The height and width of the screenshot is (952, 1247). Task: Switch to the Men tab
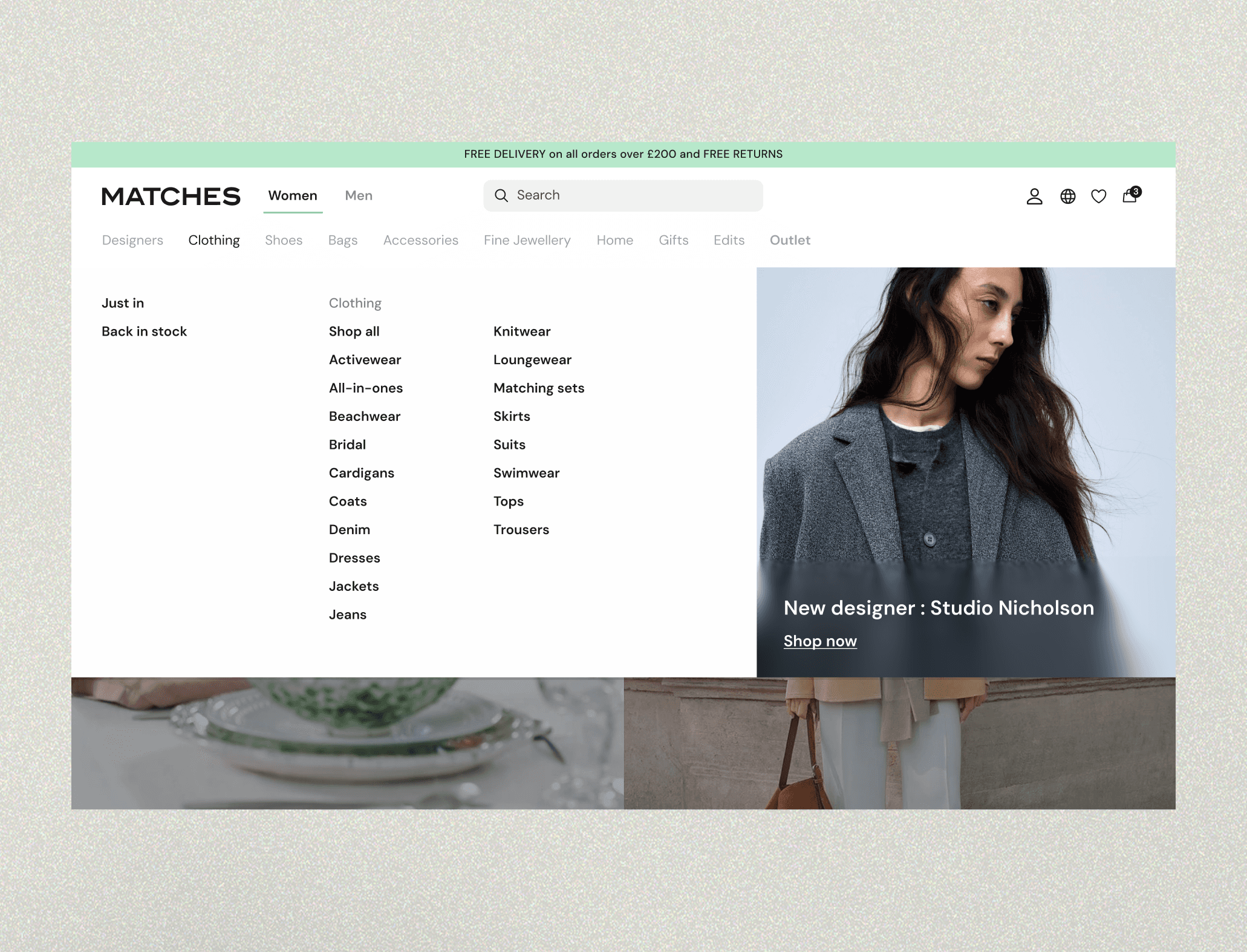pos(359,196)
